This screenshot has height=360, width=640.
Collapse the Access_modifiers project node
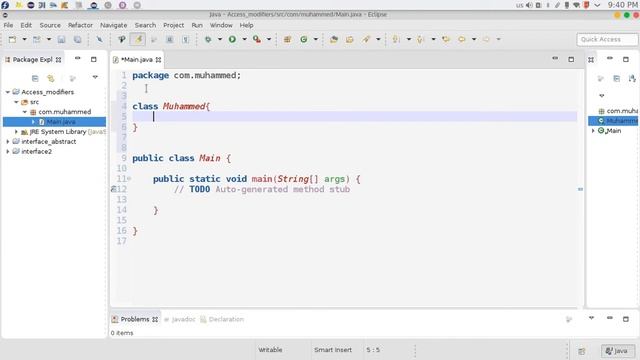[x=8, y=92]
